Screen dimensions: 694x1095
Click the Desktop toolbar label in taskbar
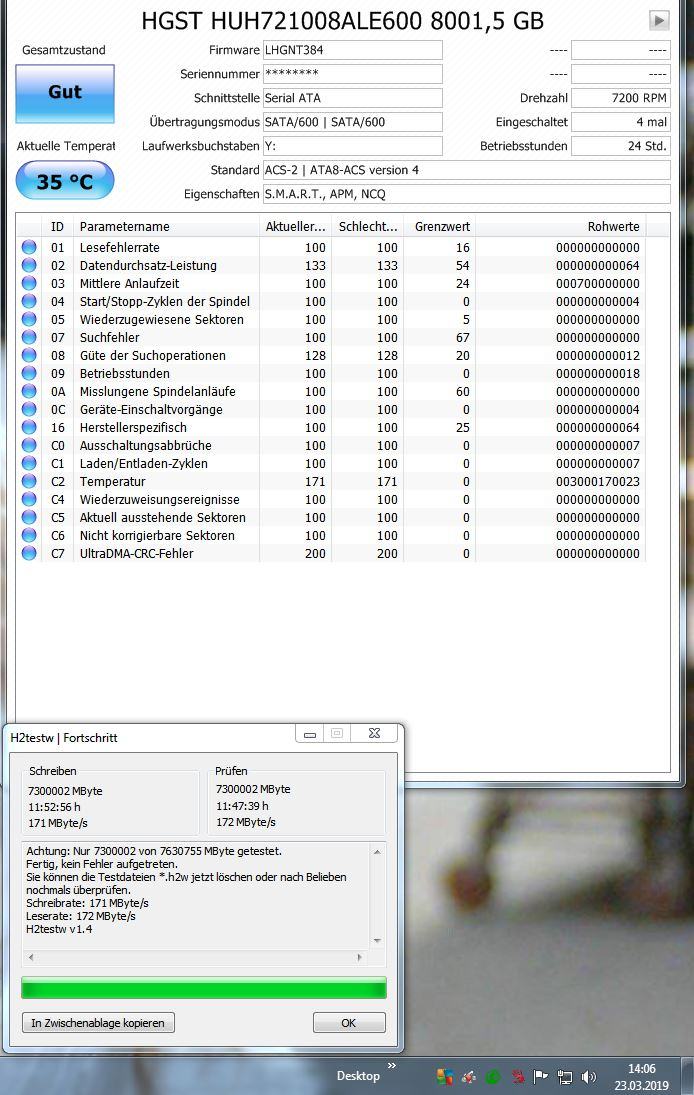(x=358, y=1076)
